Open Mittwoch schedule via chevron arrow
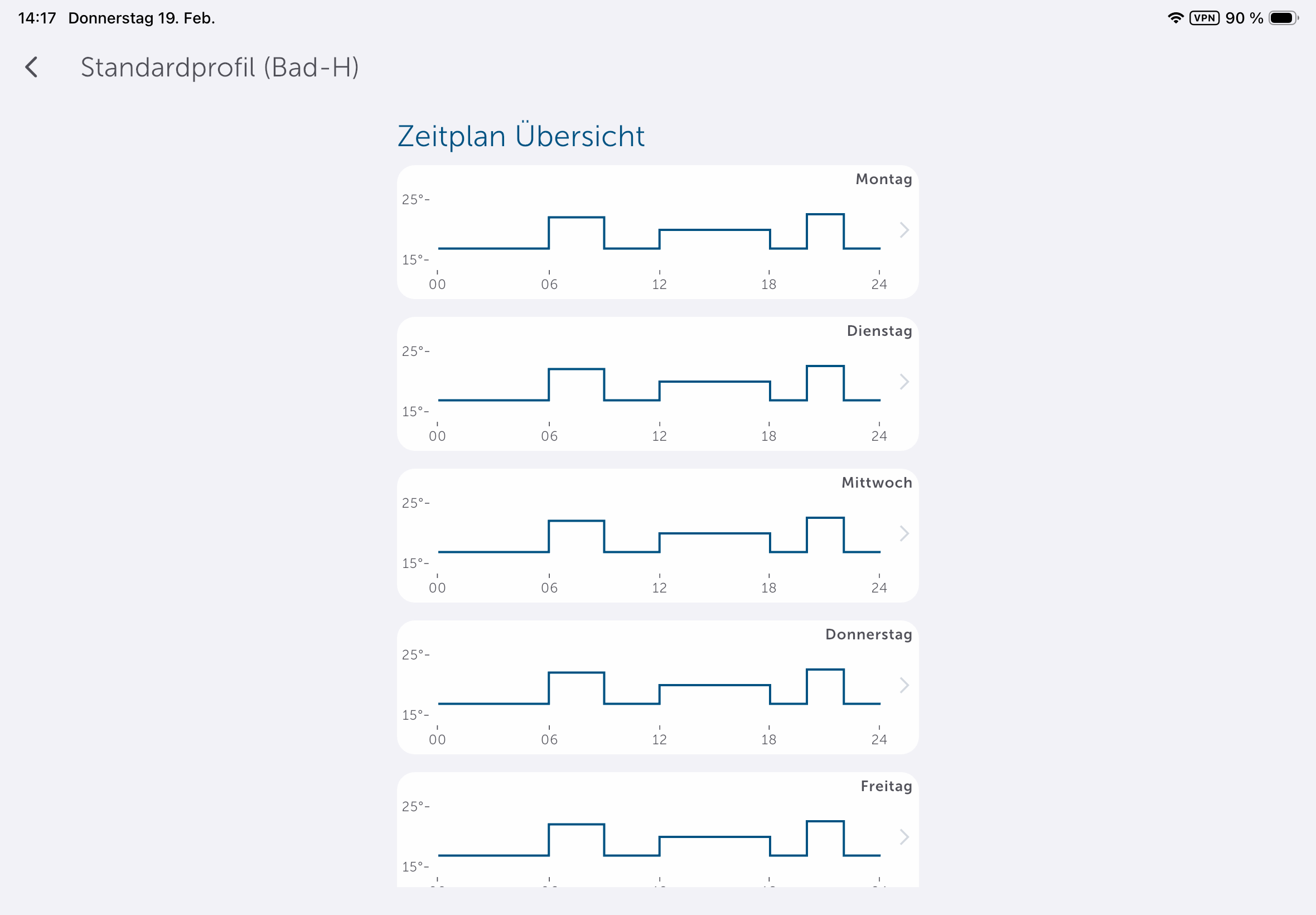Image resolution: width=1316 pixels, height=915 pixels. click(x=904, y=534)
